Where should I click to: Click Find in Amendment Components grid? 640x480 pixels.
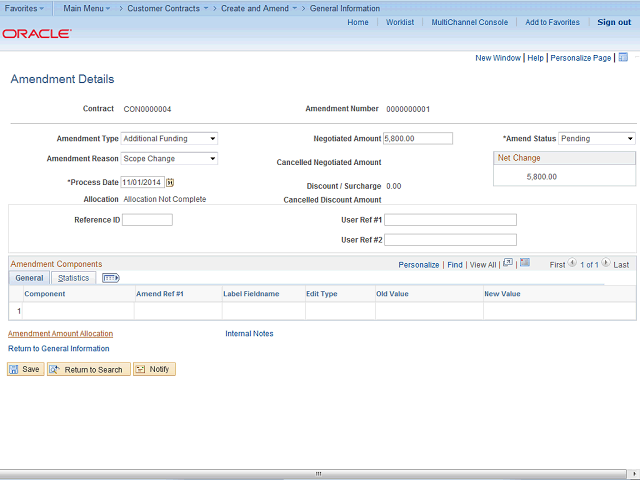click(455, 265)
